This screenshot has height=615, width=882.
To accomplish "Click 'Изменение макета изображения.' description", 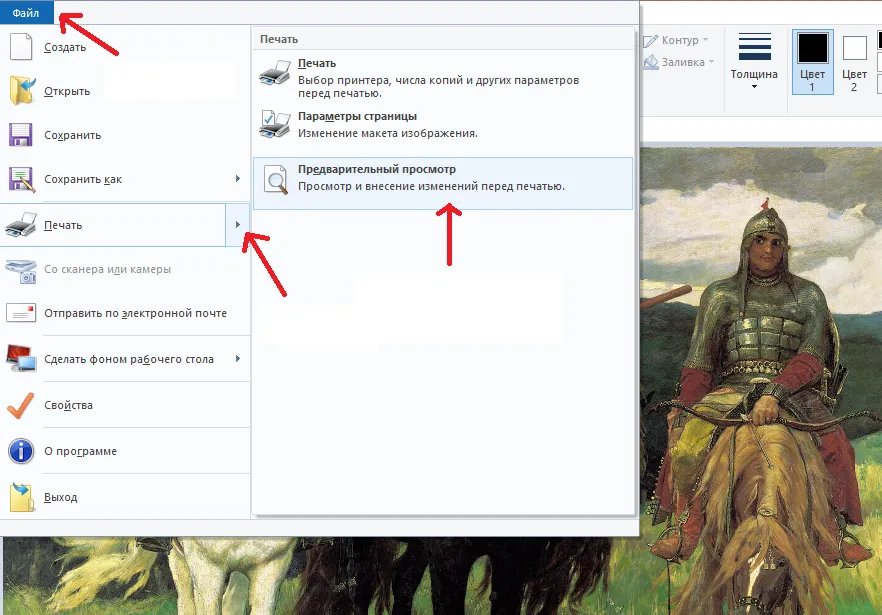I will tap(388, 133).
